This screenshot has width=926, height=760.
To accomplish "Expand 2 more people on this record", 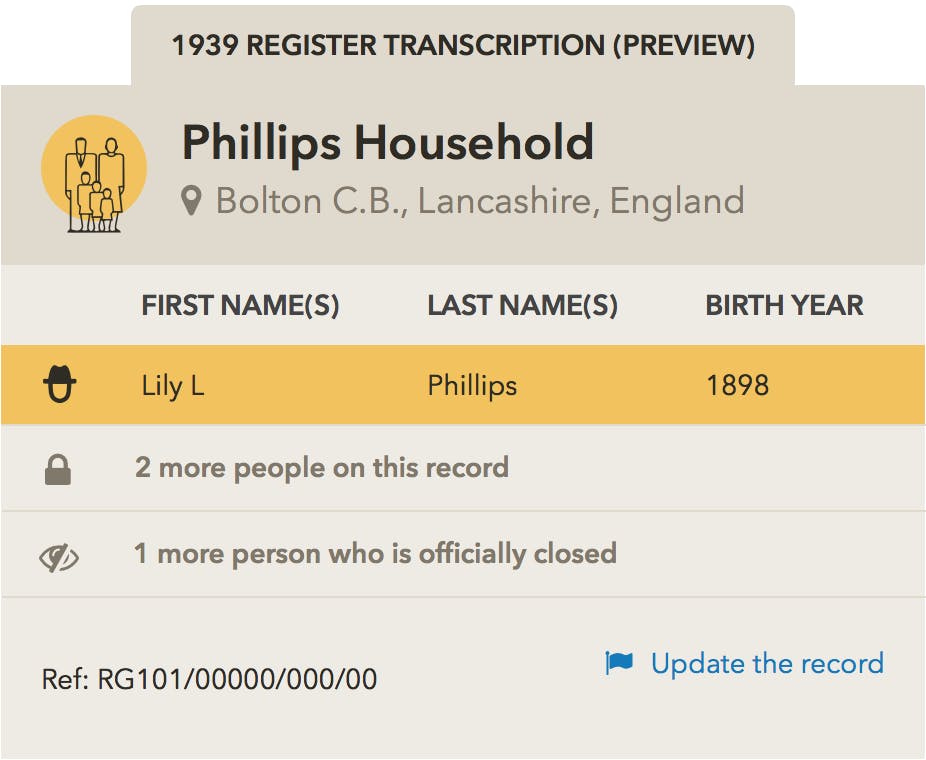I will (322, 468).
